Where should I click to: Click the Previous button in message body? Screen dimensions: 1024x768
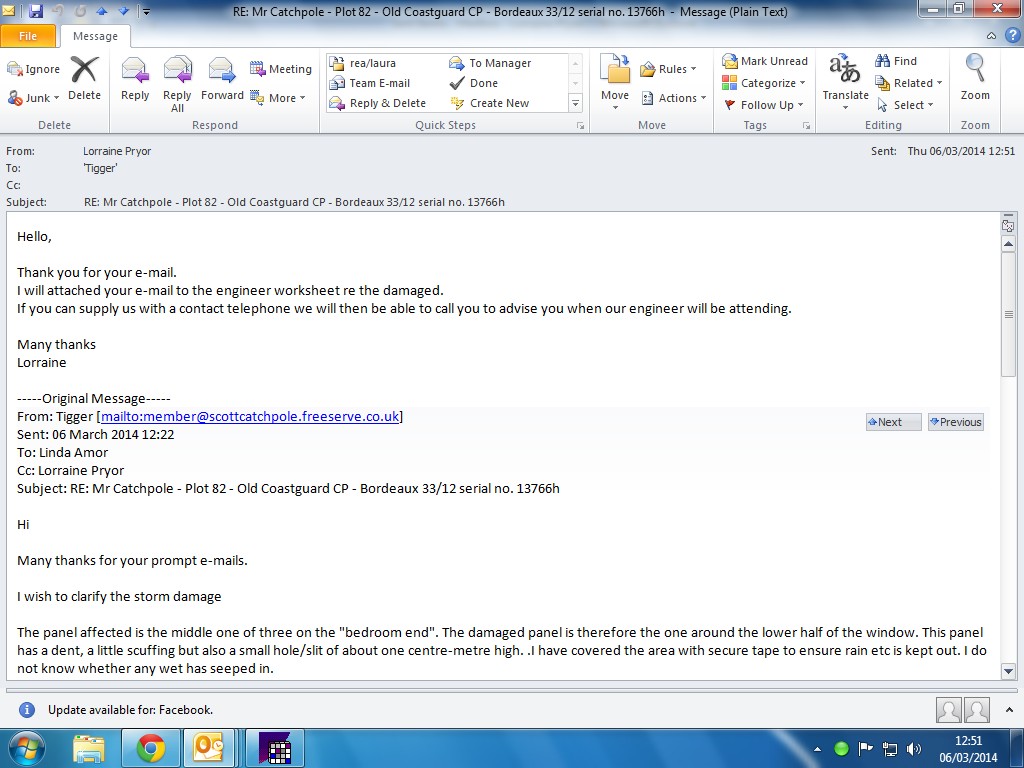pyautogui.click(x=955, y=422)
